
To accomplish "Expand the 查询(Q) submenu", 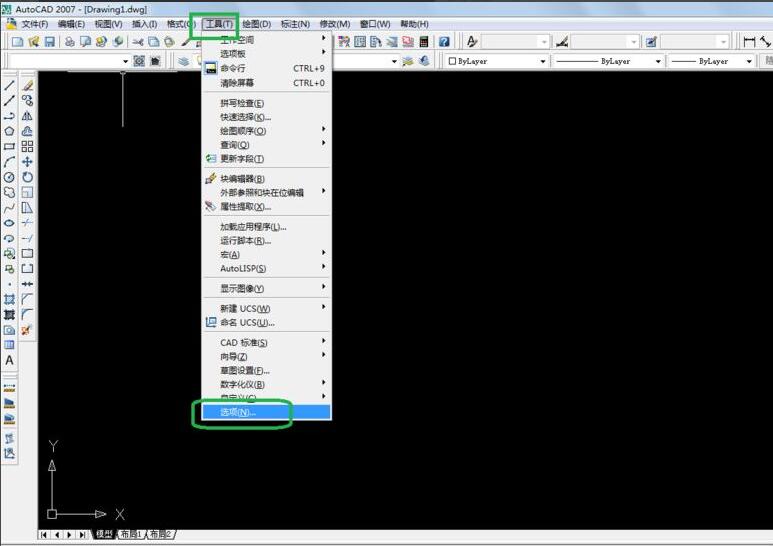I will [267, 144].
